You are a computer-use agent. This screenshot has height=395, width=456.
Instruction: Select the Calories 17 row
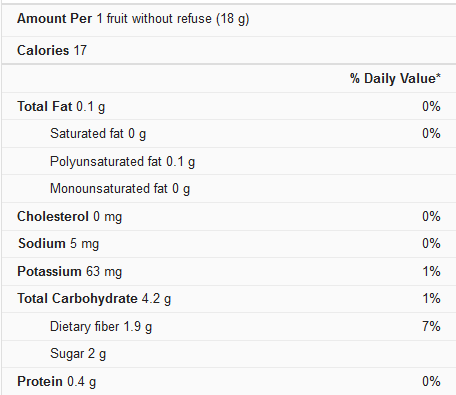pos(229,50)
